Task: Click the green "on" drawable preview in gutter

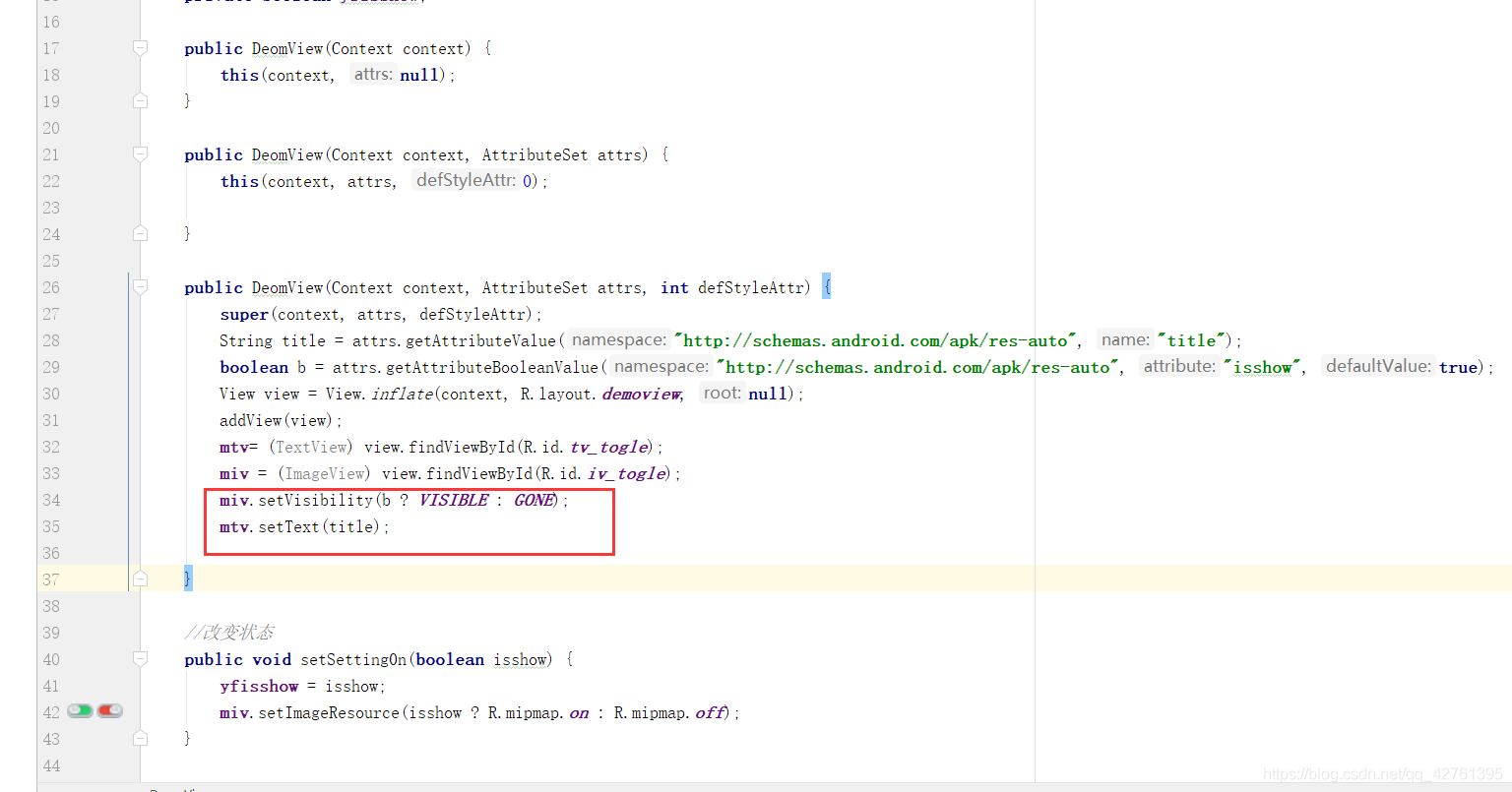Action: [79, 709]
